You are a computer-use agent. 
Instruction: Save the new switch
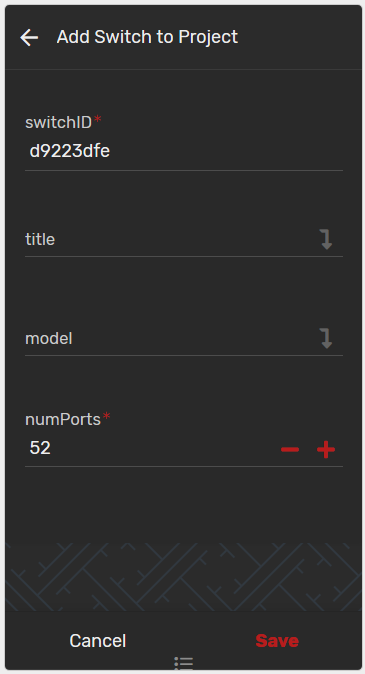tap(277, 641)
